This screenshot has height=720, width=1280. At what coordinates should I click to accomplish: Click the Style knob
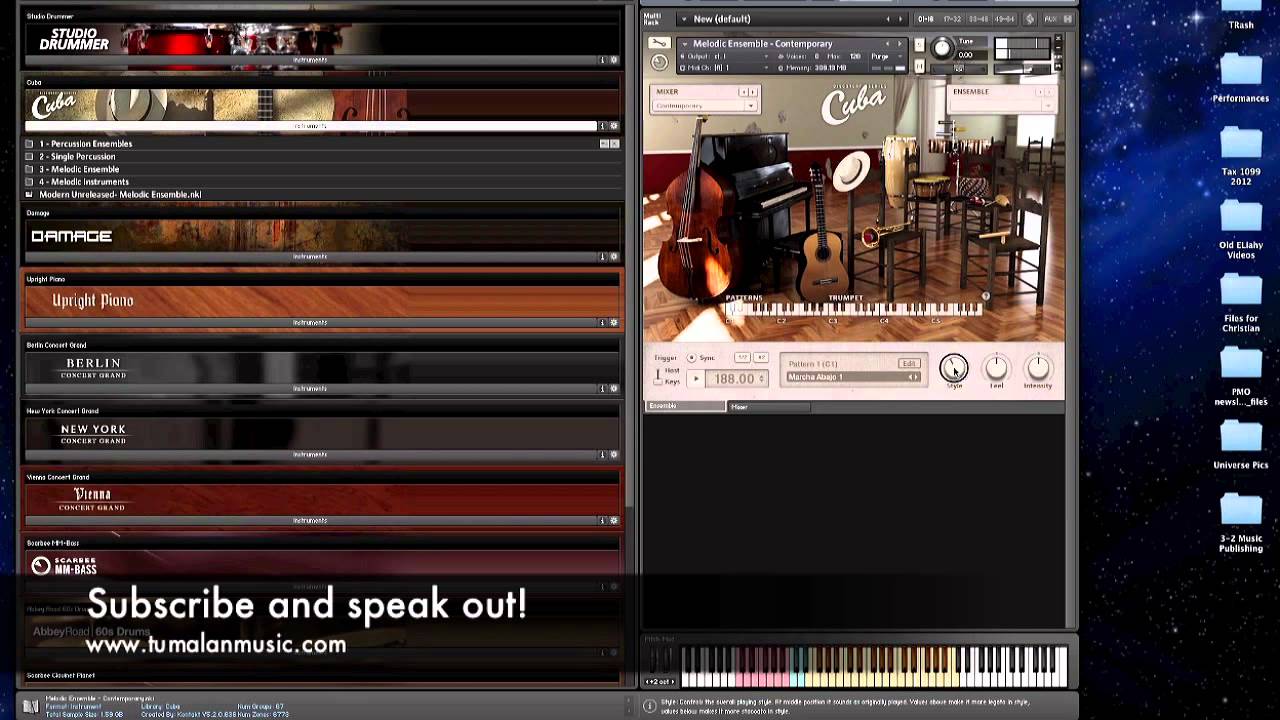click(x=954, y=368)
